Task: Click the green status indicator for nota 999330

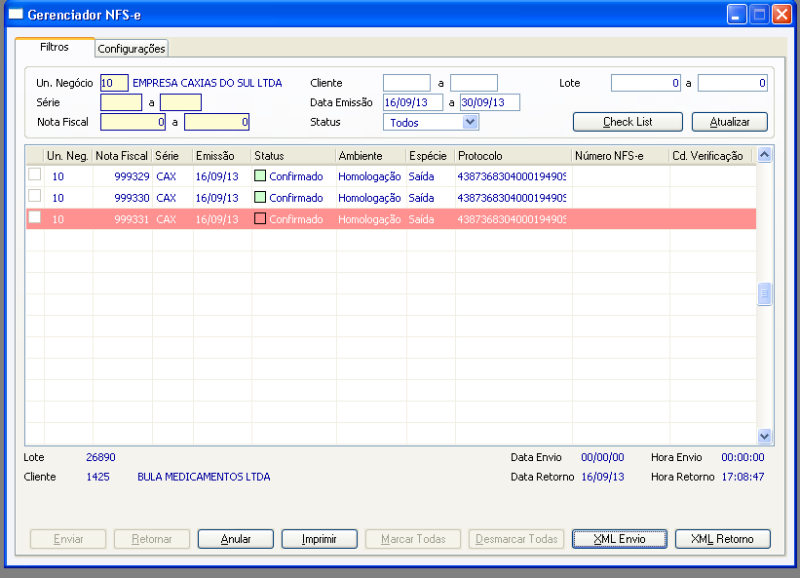Action: click(x=260, y=197)
